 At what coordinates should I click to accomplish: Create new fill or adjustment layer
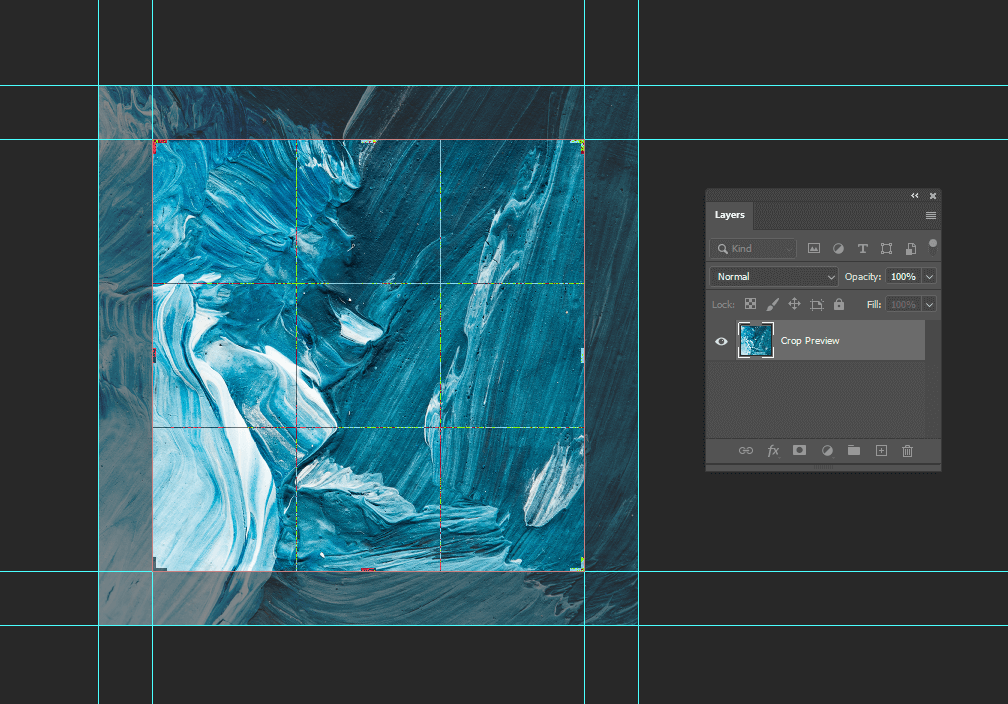[827, 451]
